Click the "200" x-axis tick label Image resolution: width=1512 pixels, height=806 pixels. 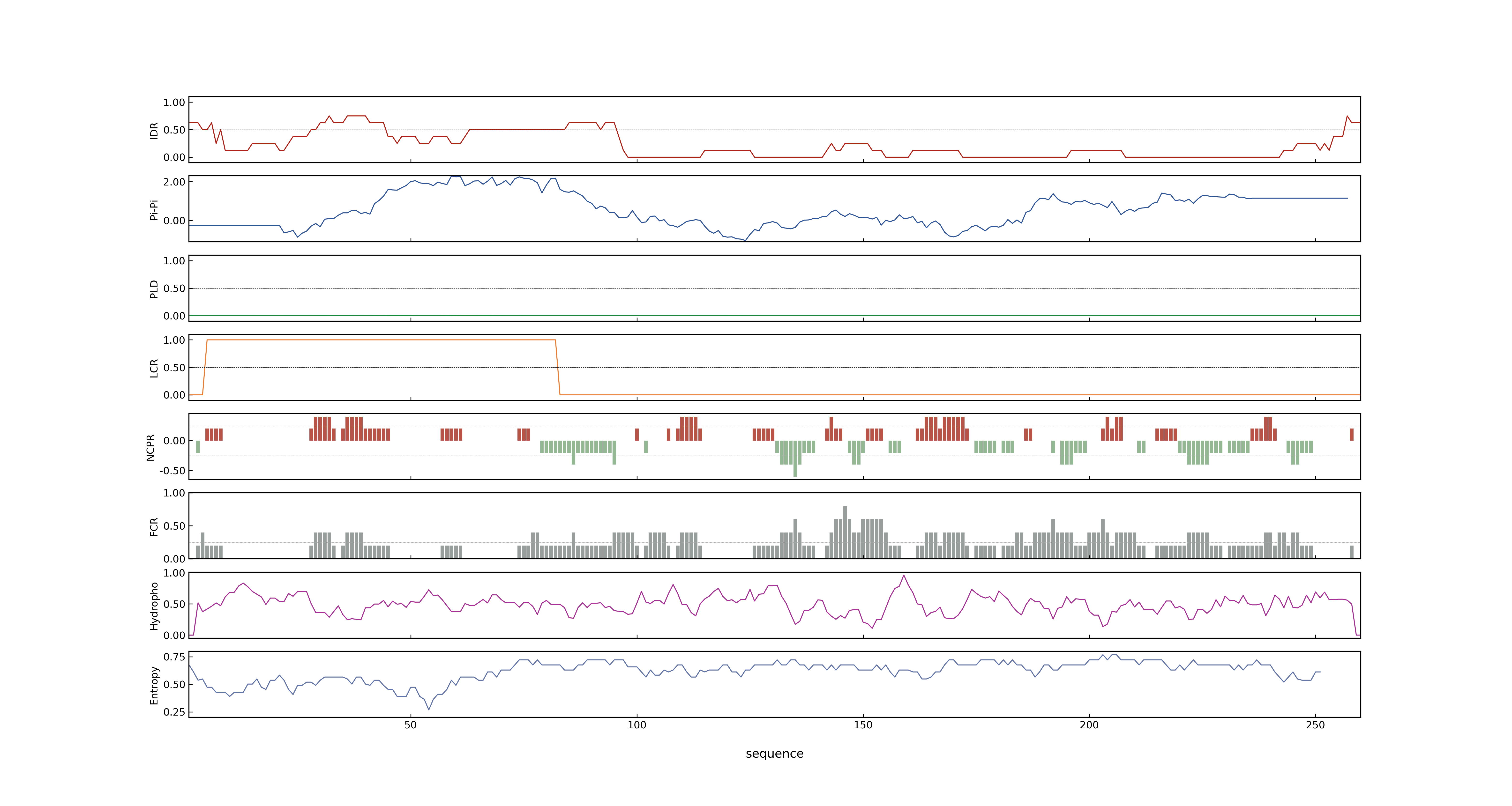[1089, 725]
